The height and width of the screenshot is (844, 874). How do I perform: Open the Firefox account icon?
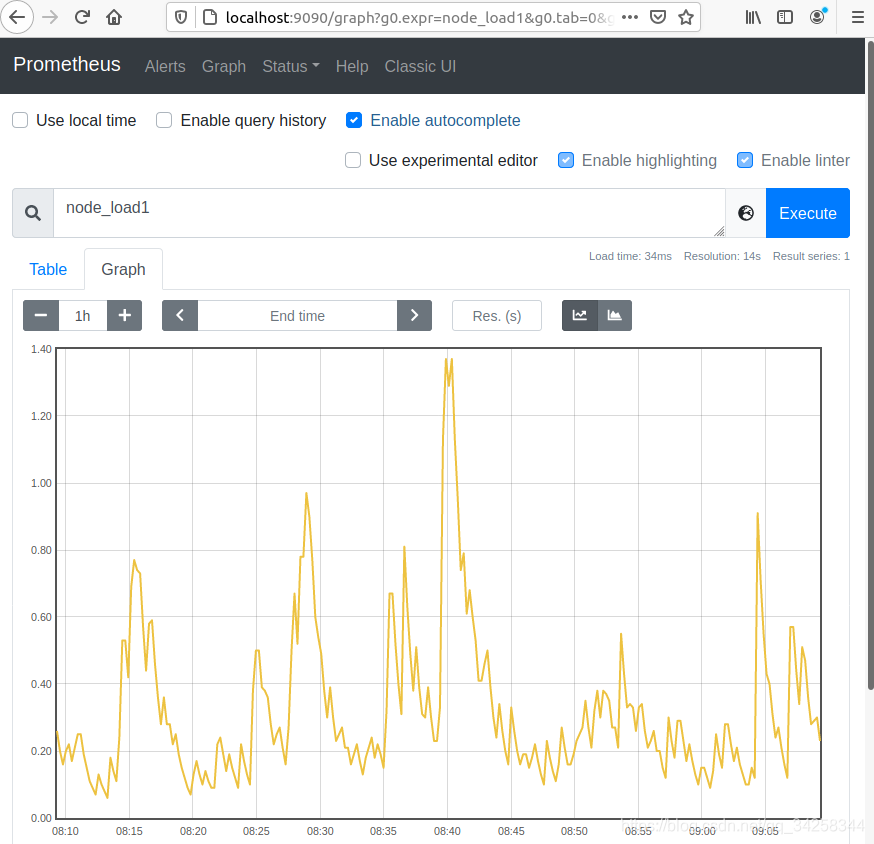(x=818, y=17)
